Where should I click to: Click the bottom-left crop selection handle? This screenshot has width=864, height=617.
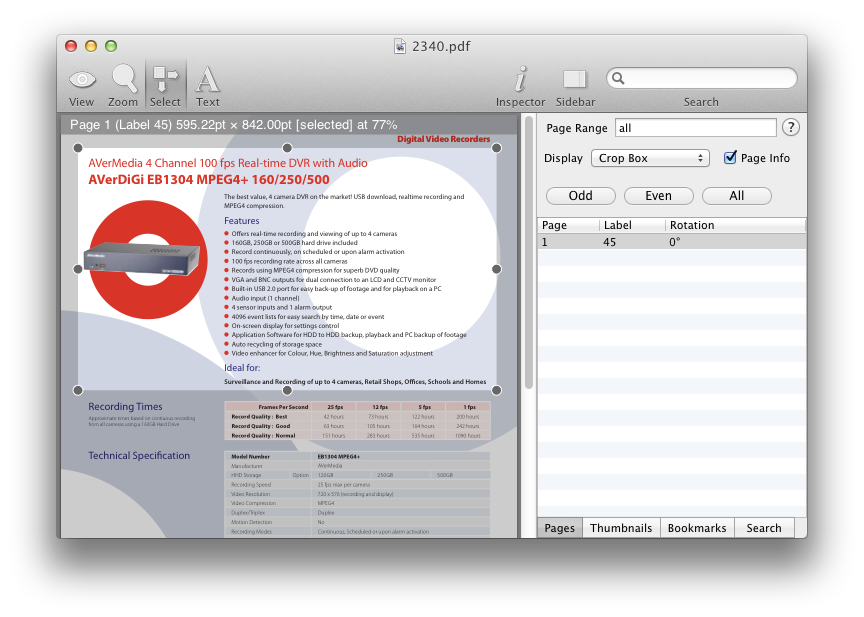(x=78, y=390)
